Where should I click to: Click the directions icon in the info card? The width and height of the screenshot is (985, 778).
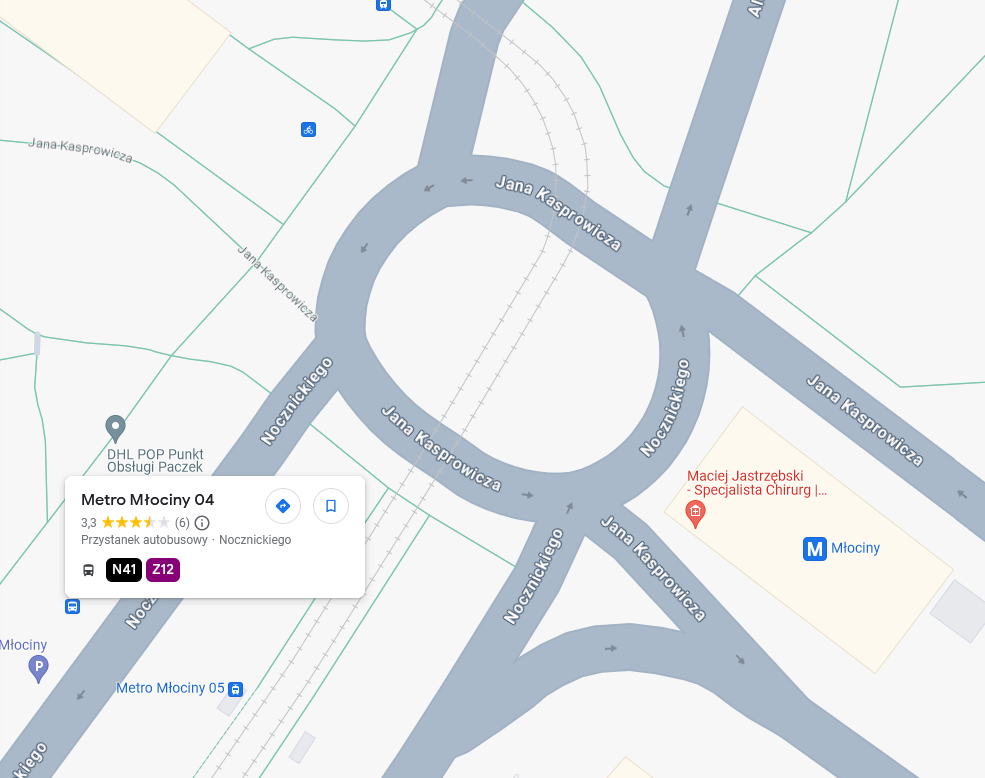283,506
